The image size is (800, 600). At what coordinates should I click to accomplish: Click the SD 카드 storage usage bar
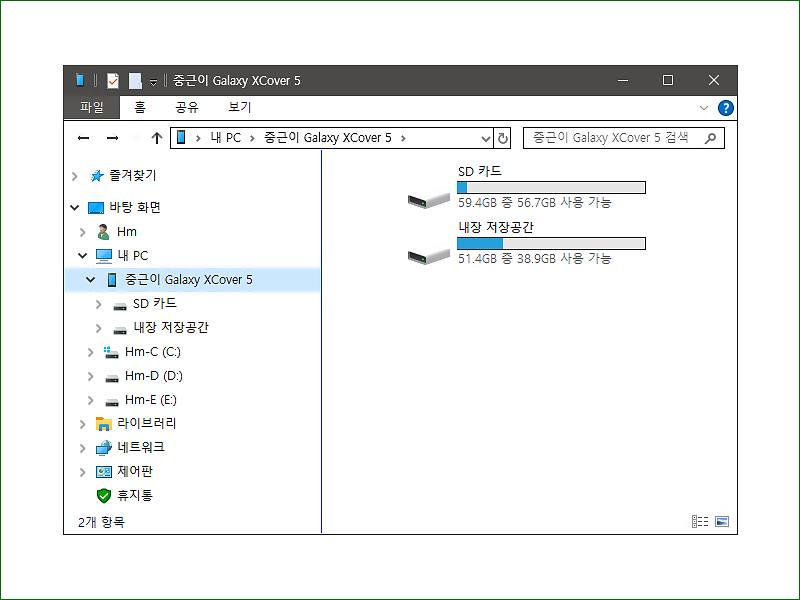pyautogui.click(x=551, y=187)
